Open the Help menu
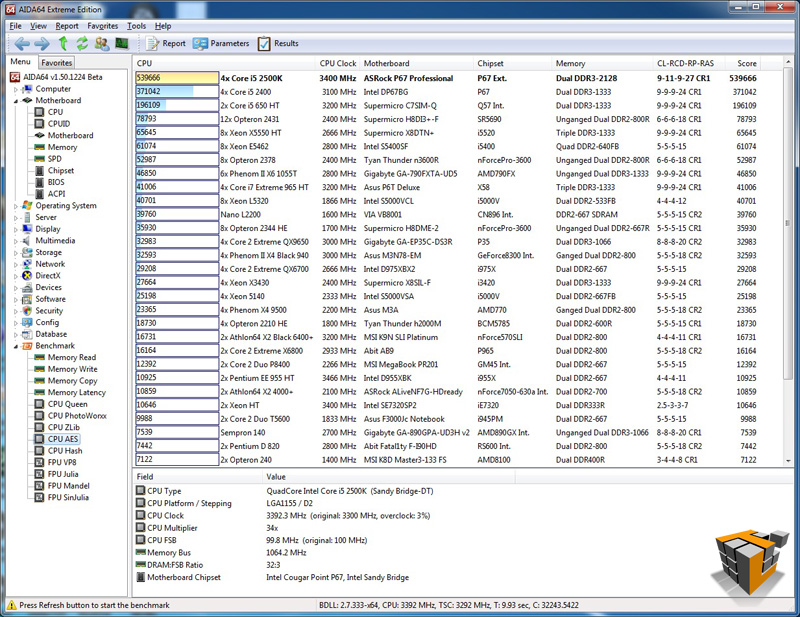The width and height of the screenshot is (800, 617). pyautogui.click(x=163, y=26)
